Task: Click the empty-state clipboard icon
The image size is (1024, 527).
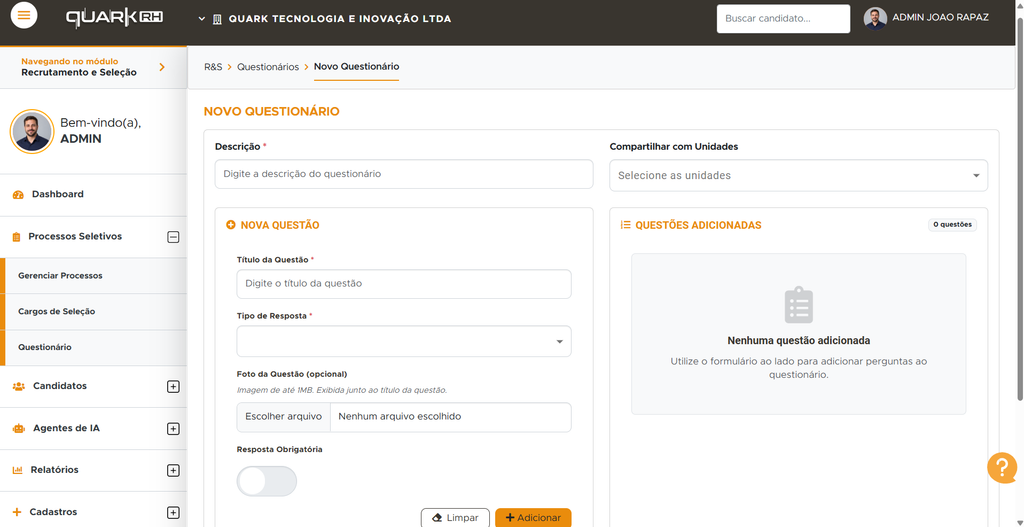Action: [x=799, y=305]
